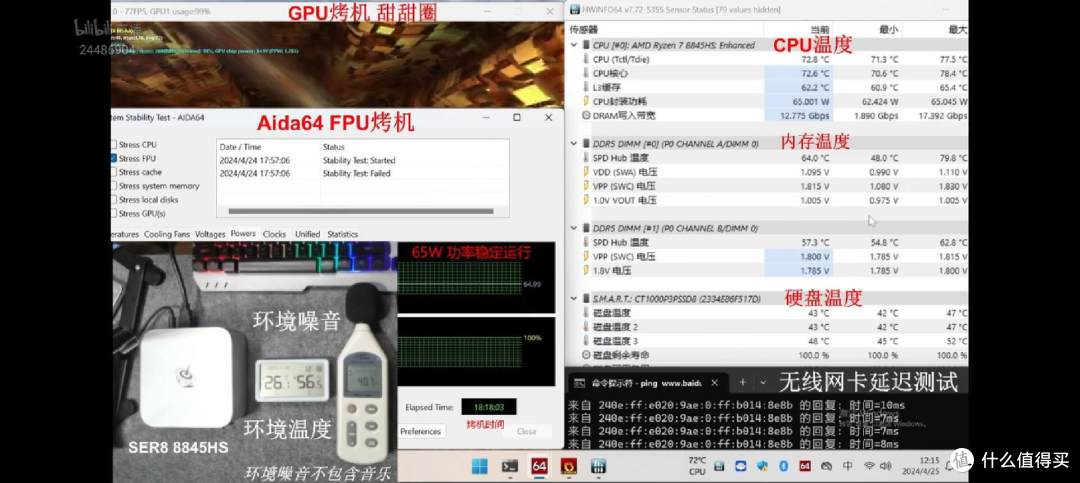Click the 中 input method indicator
The height and width of the screenshot is (483, 1080).
pos(847,466)
